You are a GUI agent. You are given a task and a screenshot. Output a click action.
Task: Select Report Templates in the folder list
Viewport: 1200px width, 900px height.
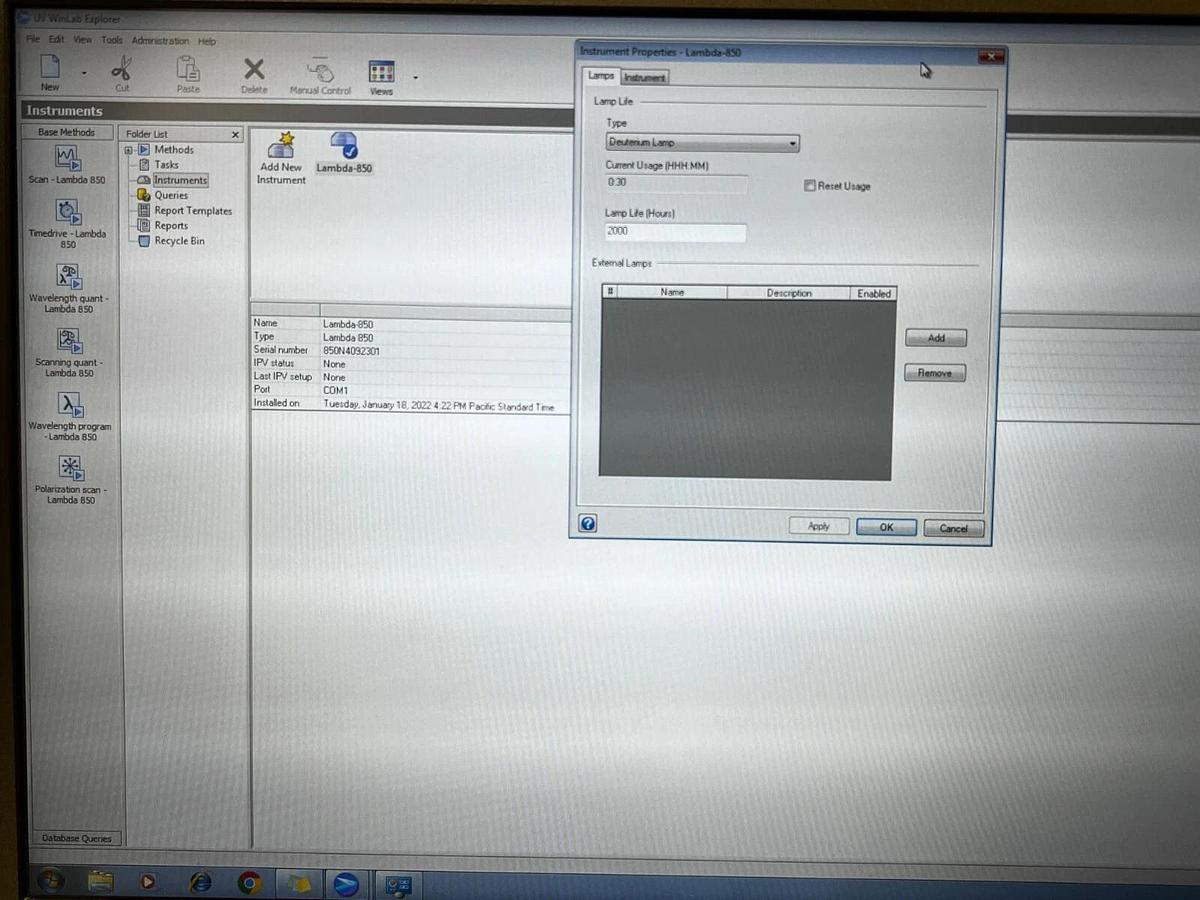pyautogui.click(x=192, y=211)
